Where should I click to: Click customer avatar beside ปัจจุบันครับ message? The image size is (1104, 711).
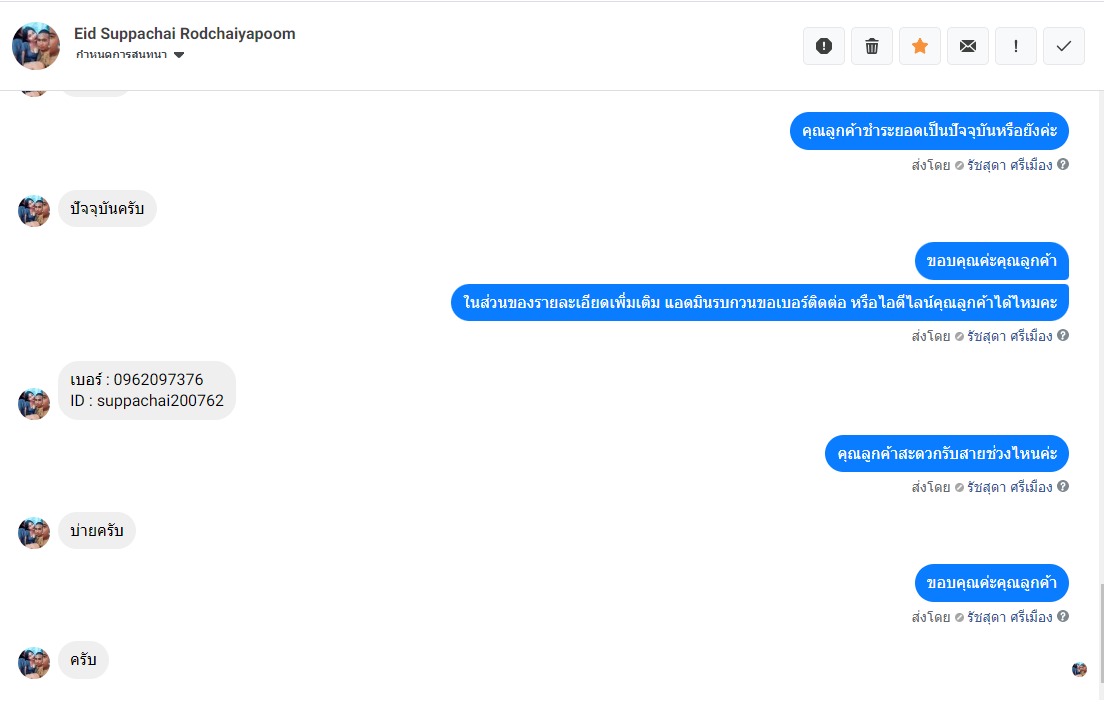click(34, 210)
